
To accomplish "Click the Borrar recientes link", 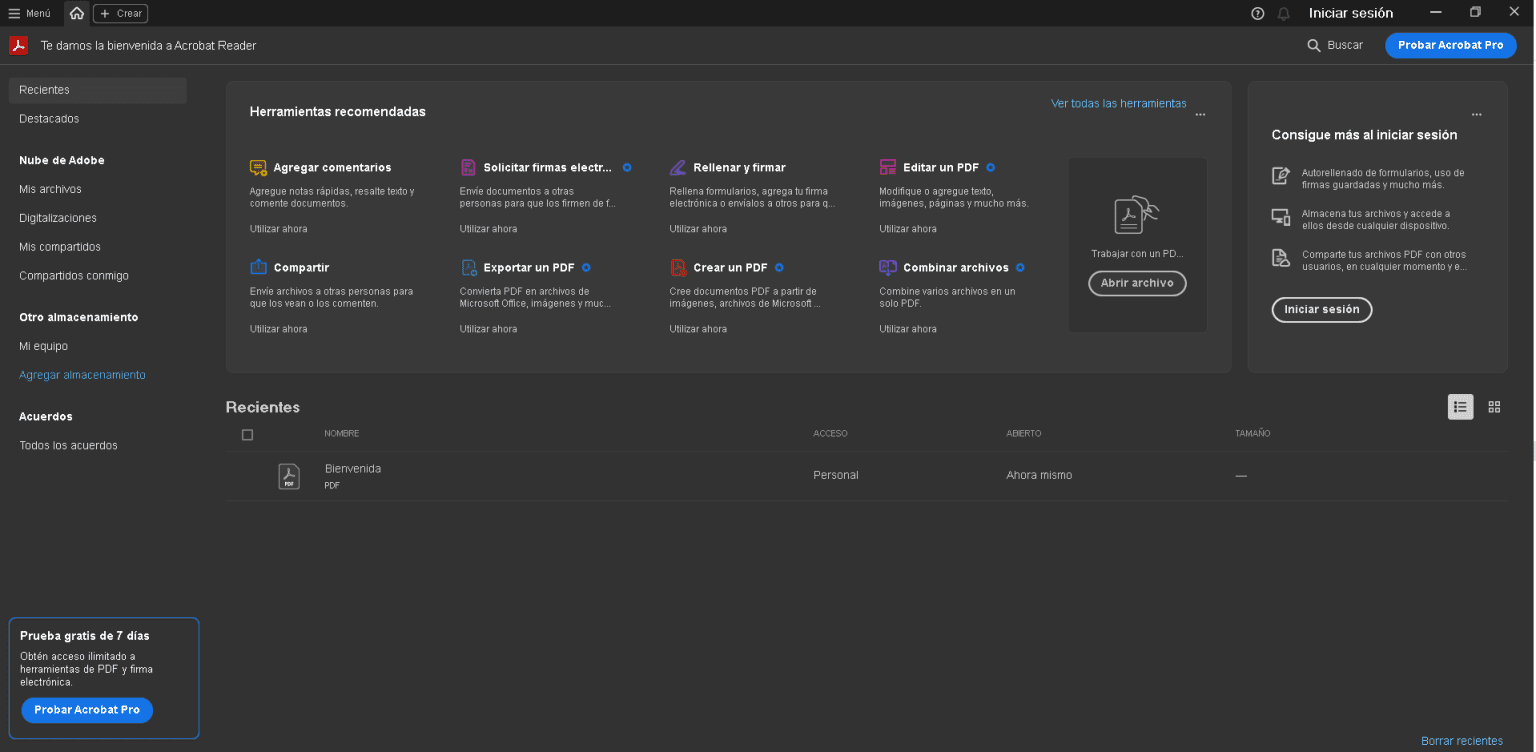I will [x=1461, y=741].
